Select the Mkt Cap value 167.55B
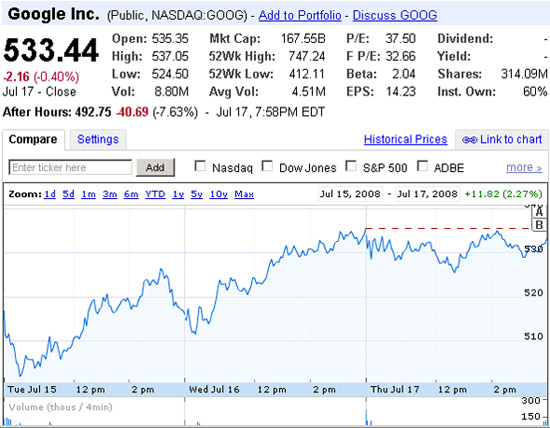The width and height of the screenshot is (550, 428). tap(303, 38)
